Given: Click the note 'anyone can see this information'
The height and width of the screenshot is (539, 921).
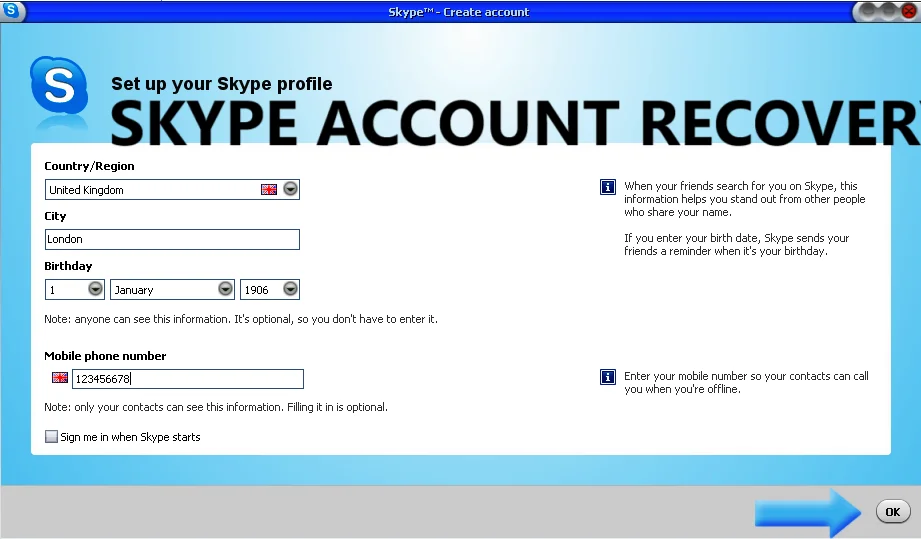Looking at the screenshot, I should (x=241, y=319).
